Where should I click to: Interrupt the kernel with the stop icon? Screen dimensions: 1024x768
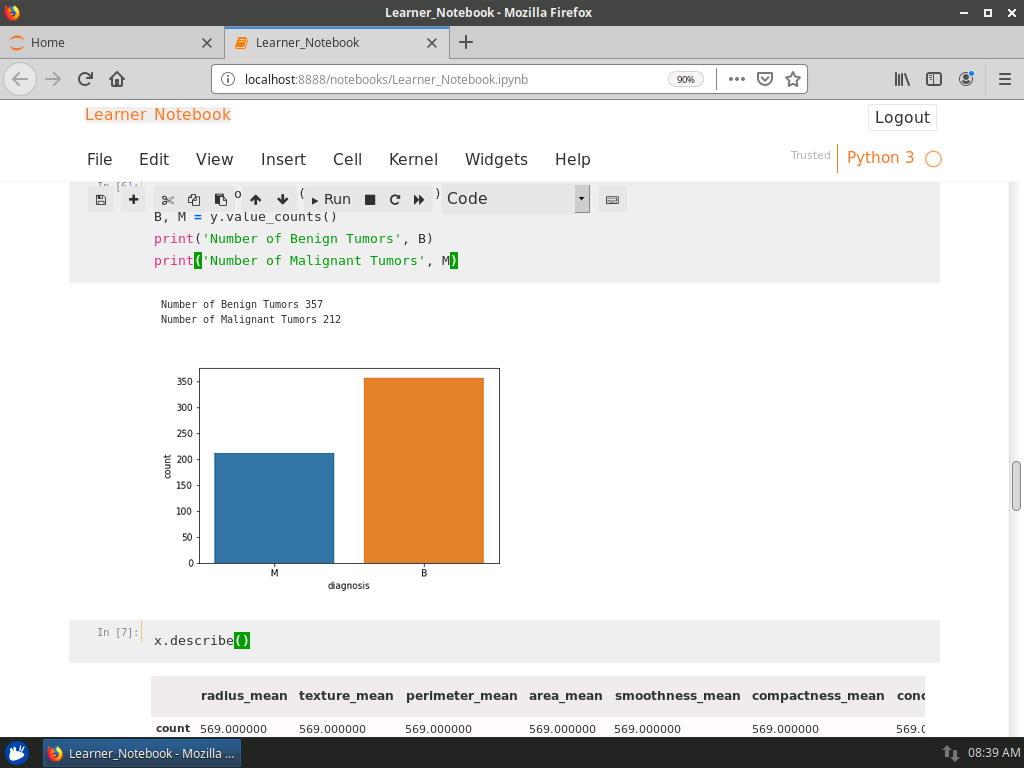370,200
